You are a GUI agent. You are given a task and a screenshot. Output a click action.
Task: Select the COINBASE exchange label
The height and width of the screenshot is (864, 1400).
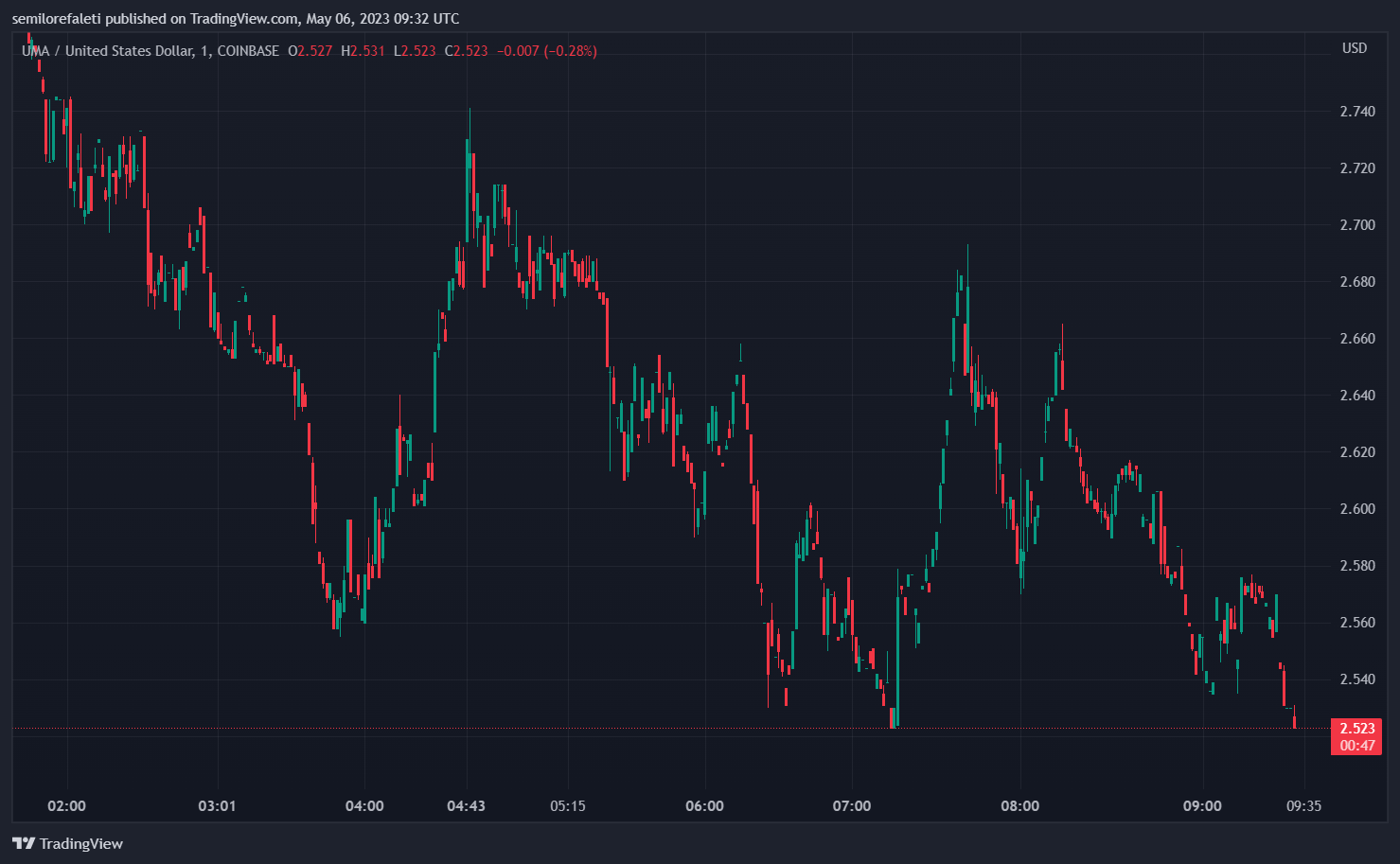click(248, 51)
